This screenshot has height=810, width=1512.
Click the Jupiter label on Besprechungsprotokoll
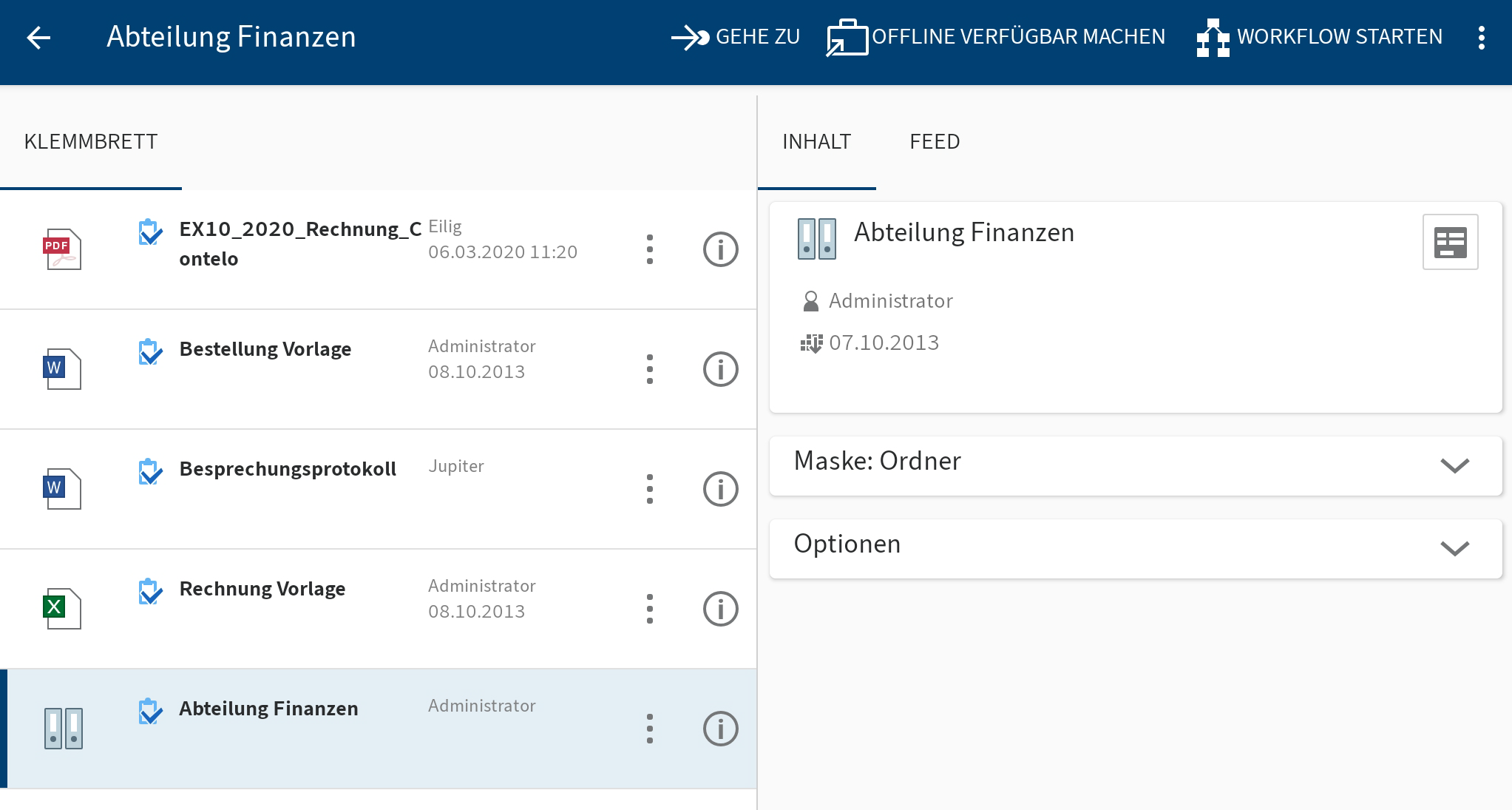coord(456,466)
